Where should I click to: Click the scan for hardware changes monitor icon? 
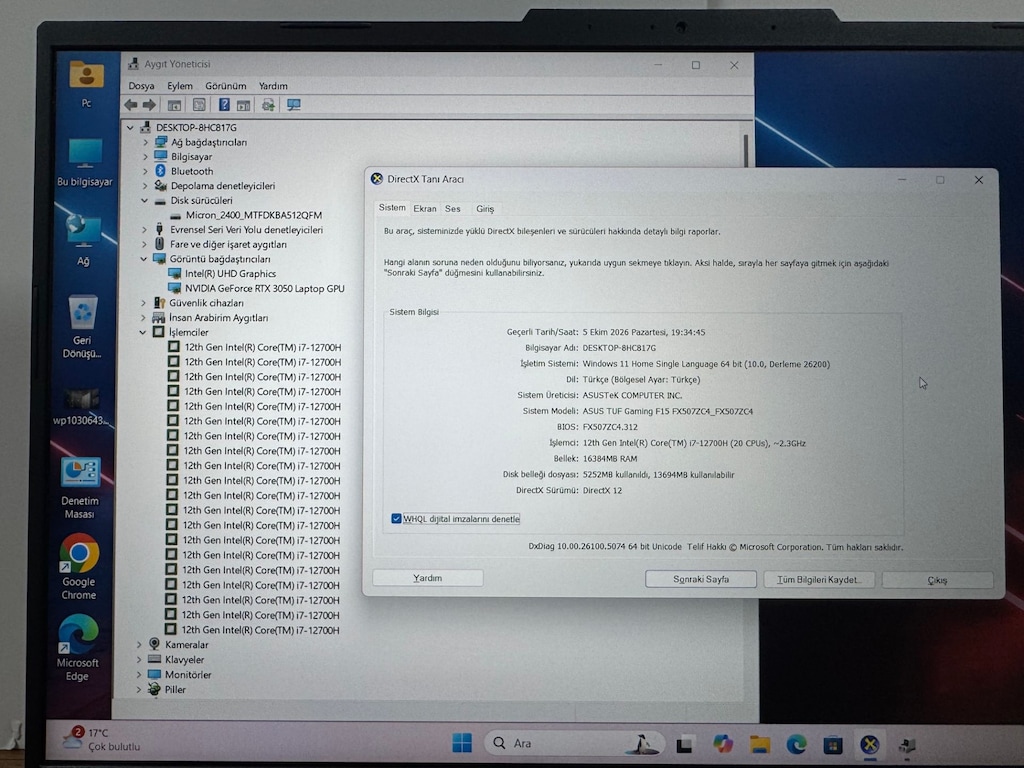point(294,104)
